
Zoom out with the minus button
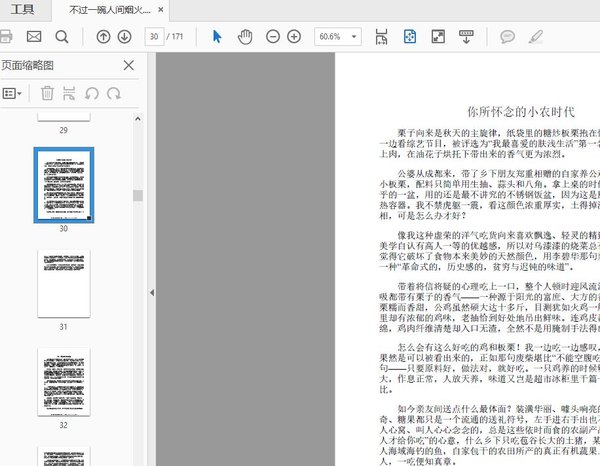pos(273,37)
